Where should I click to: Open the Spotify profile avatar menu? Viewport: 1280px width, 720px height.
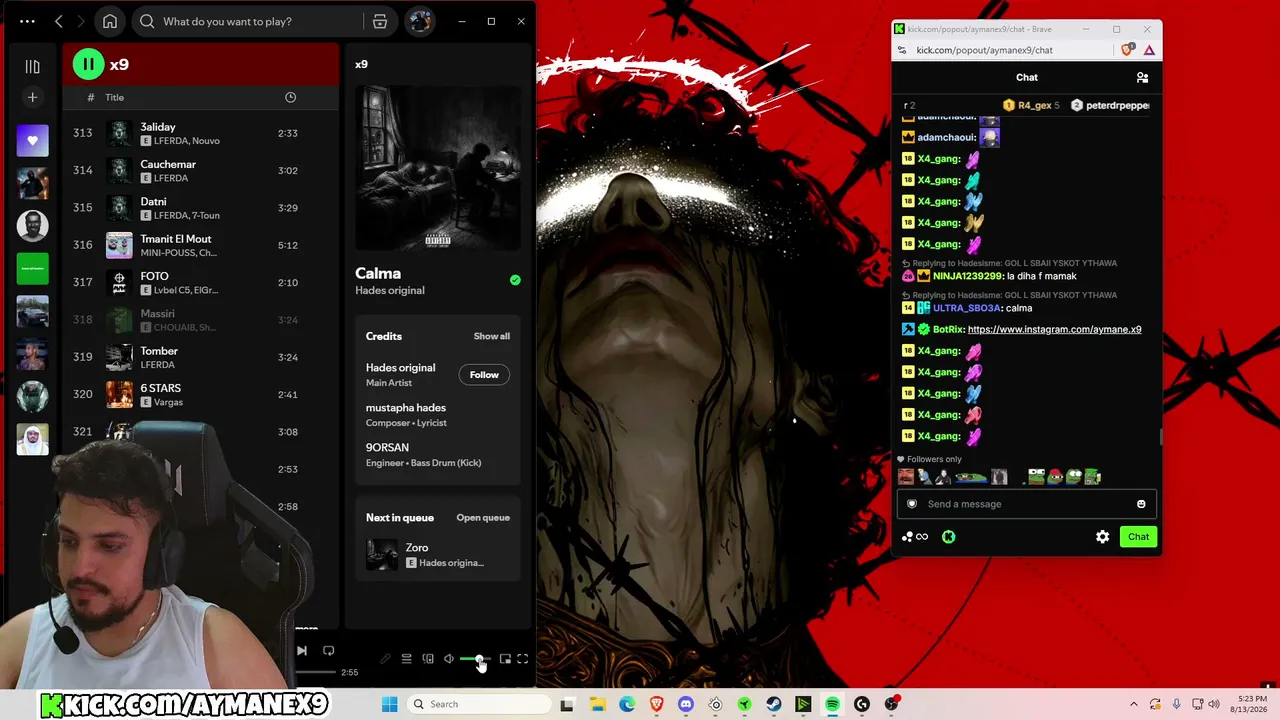pos(420,21)
